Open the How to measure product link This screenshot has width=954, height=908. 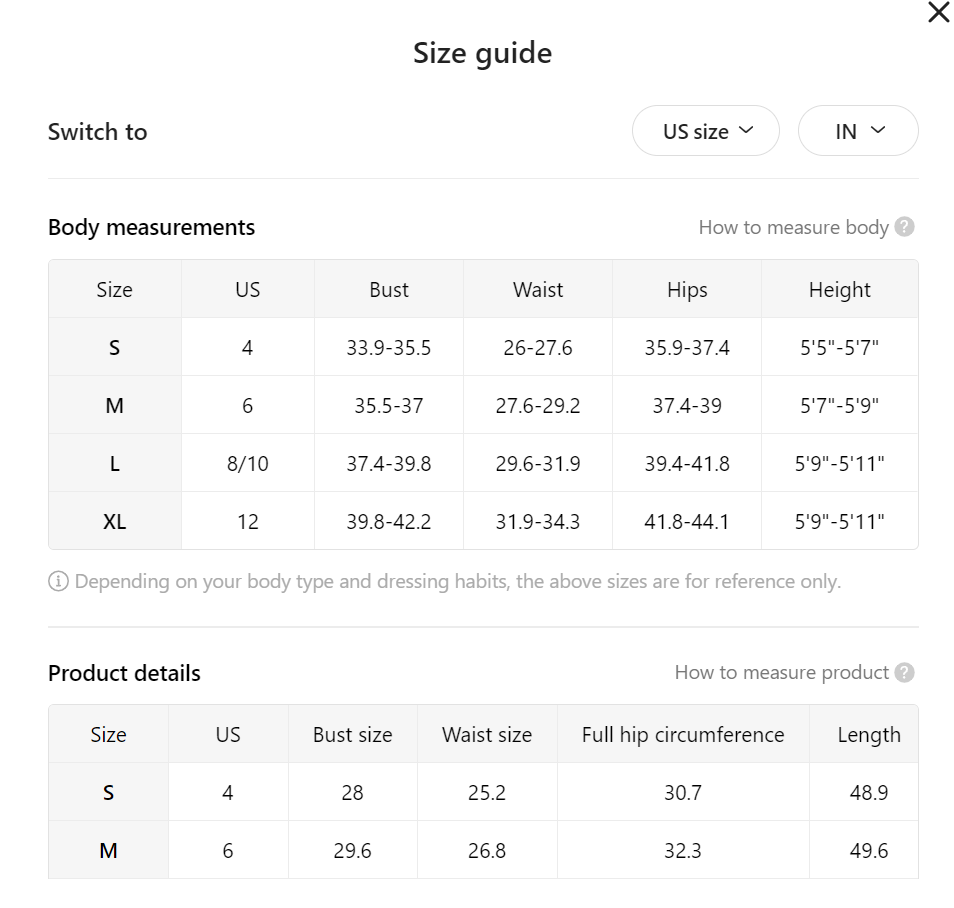(x=782, y=672)
